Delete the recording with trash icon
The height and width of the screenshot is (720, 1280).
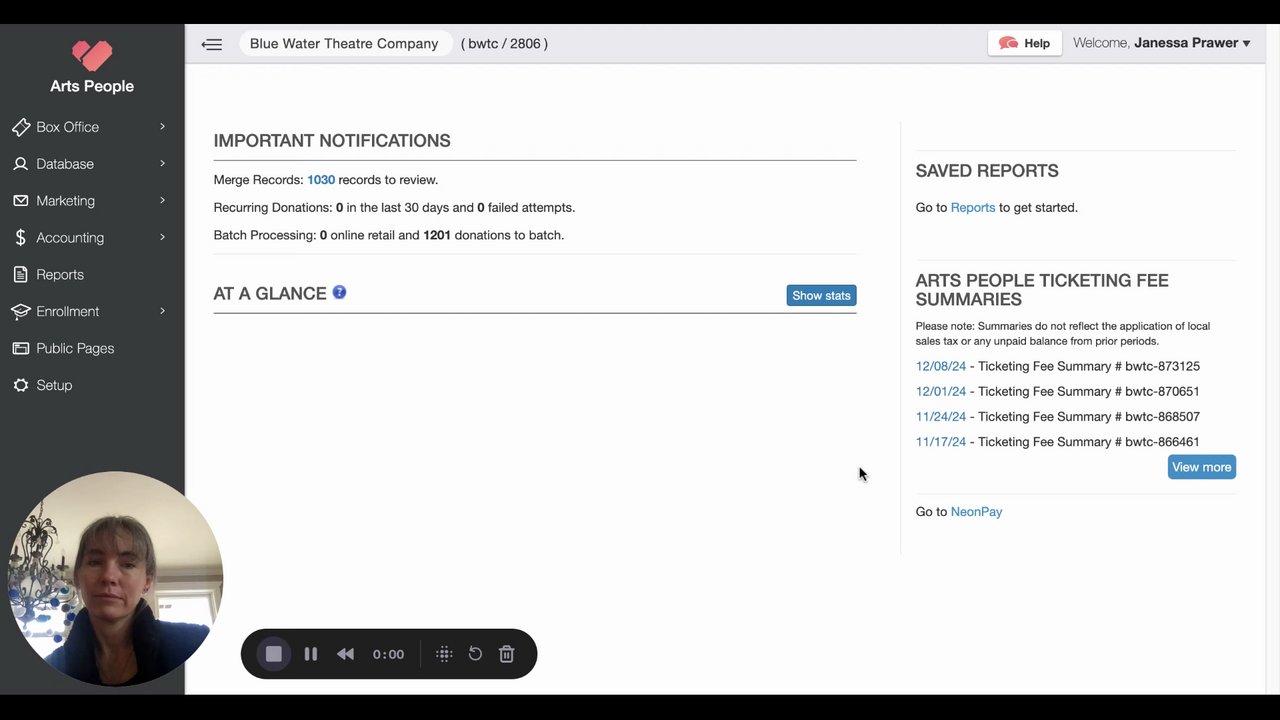[x=507, y=654]
